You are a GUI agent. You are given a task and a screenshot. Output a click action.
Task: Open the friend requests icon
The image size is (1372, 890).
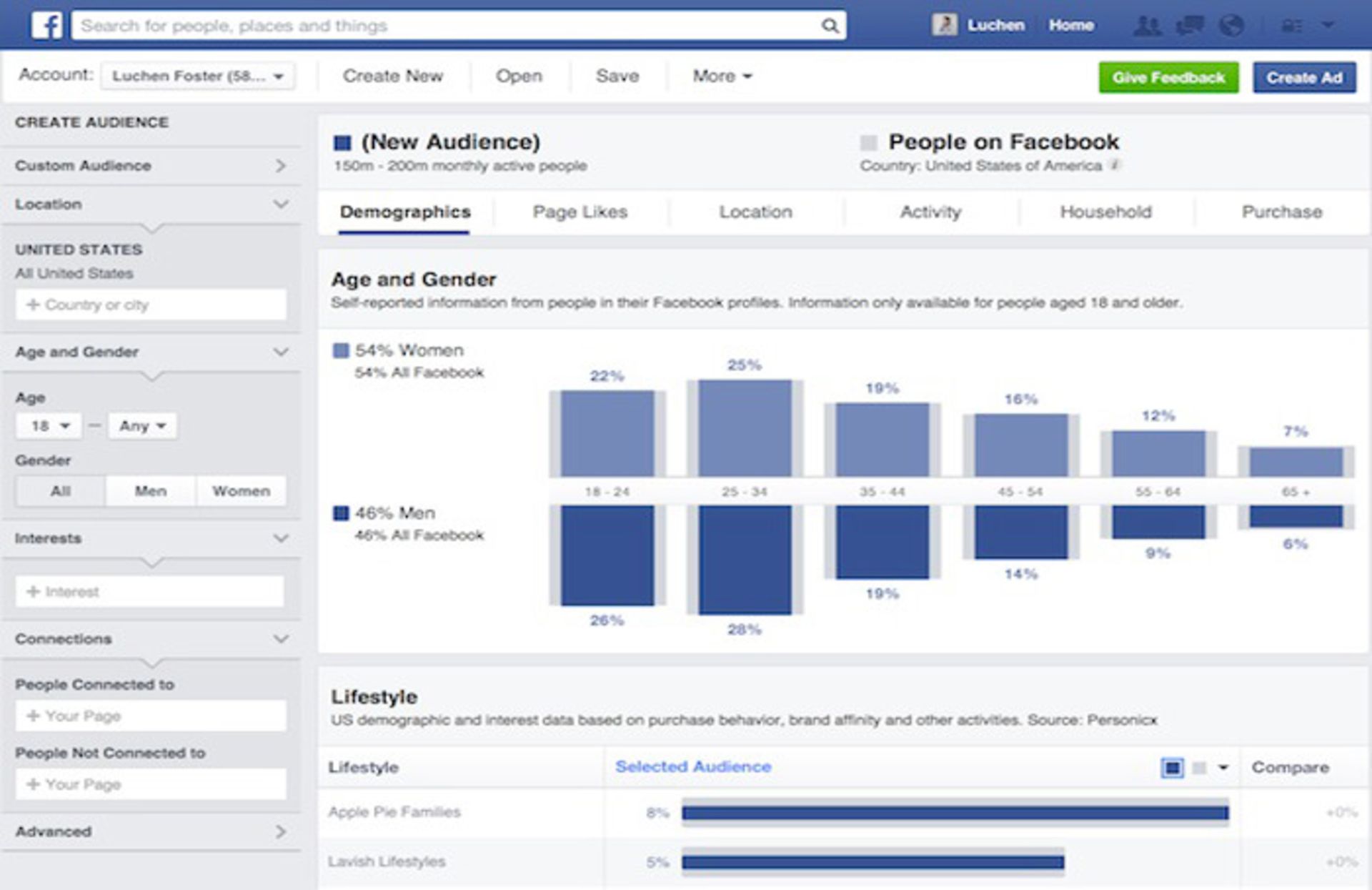click(1148, 25)
